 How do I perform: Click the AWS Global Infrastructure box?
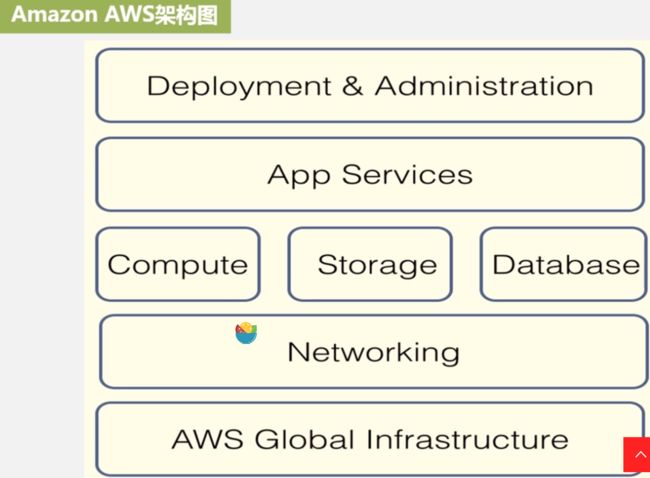(x=370, y=439)
